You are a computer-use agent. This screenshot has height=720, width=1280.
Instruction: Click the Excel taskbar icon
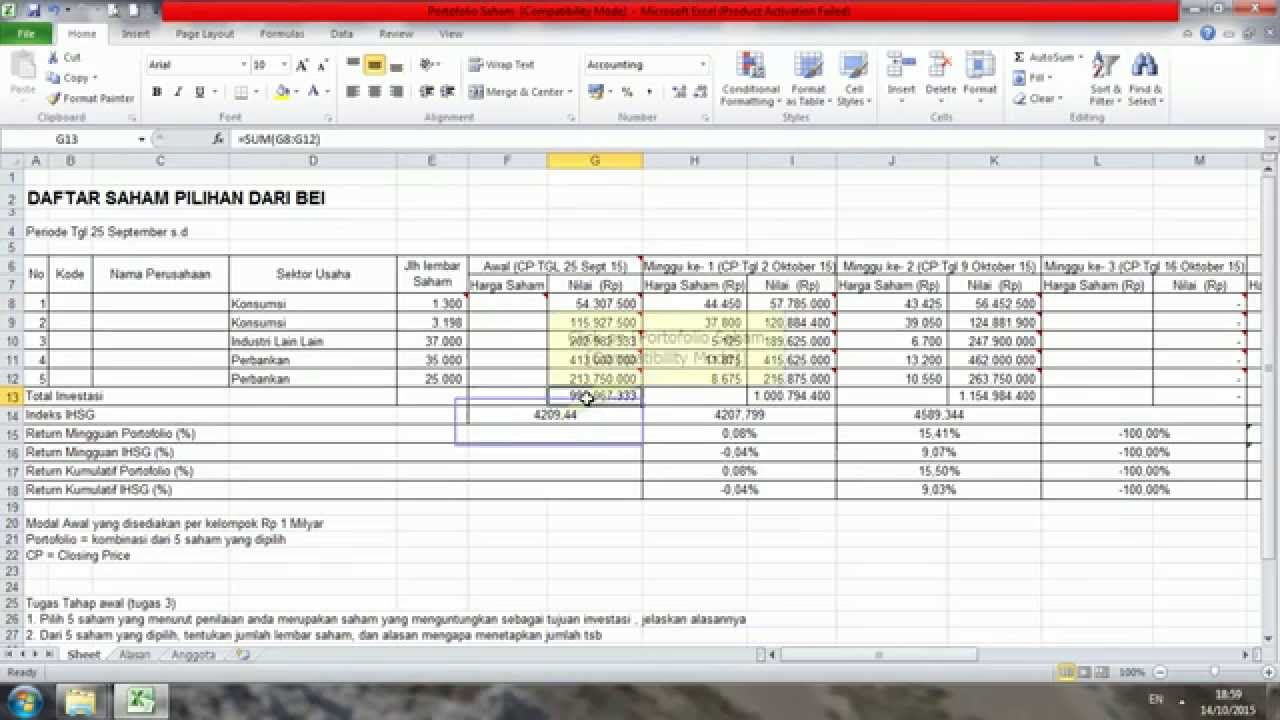(141, 700)
